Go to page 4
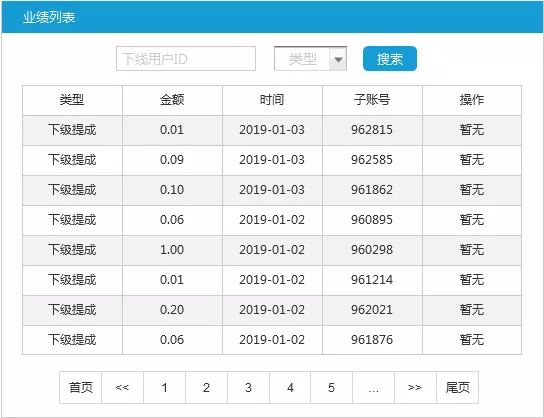The width and height of the screenshot is (544, 418). (290, 387)
